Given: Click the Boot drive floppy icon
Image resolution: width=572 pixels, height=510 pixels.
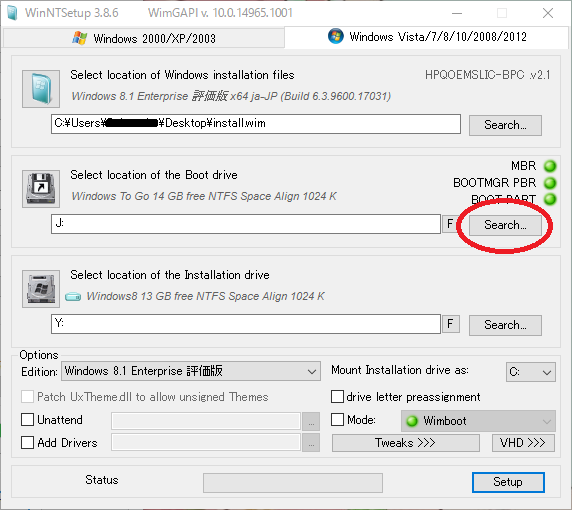Looking at the screenshot, I should pyautogui.click(x=41, y=189).
